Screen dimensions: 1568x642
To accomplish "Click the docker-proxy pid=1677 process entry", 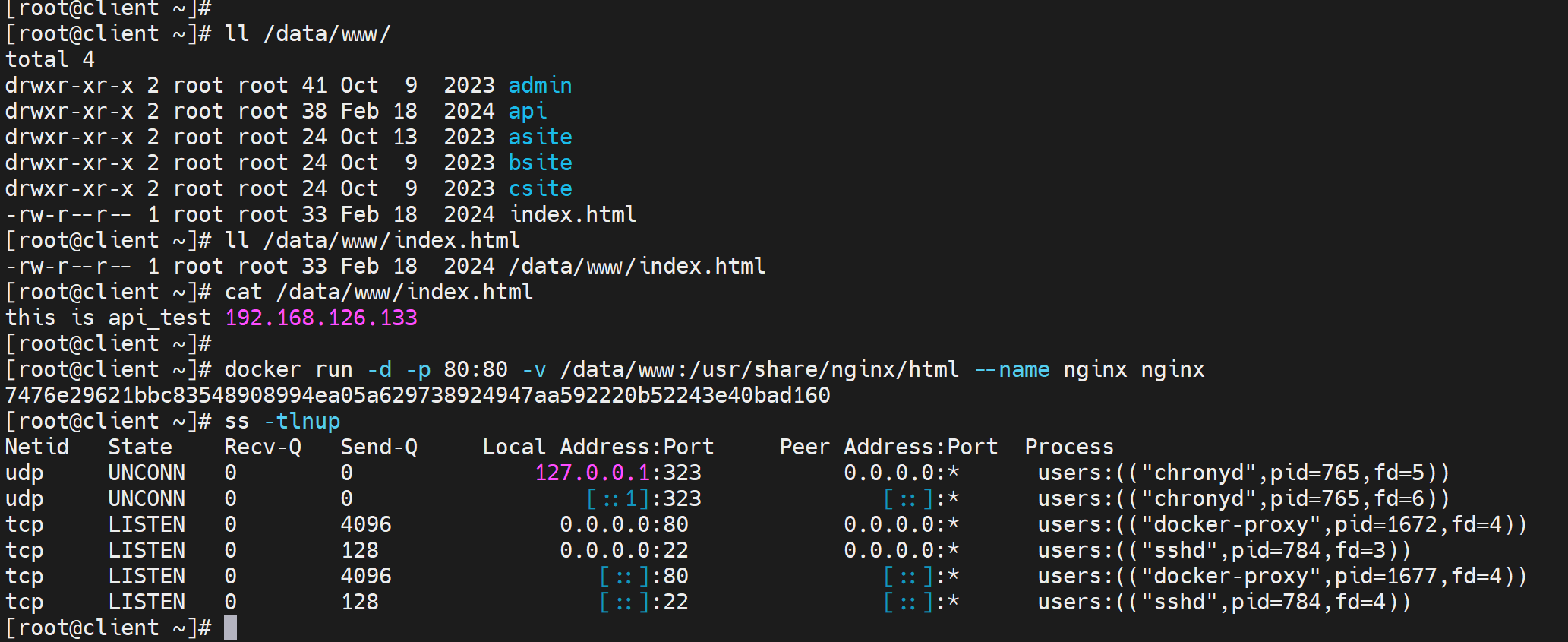I will click(1282, 576).
